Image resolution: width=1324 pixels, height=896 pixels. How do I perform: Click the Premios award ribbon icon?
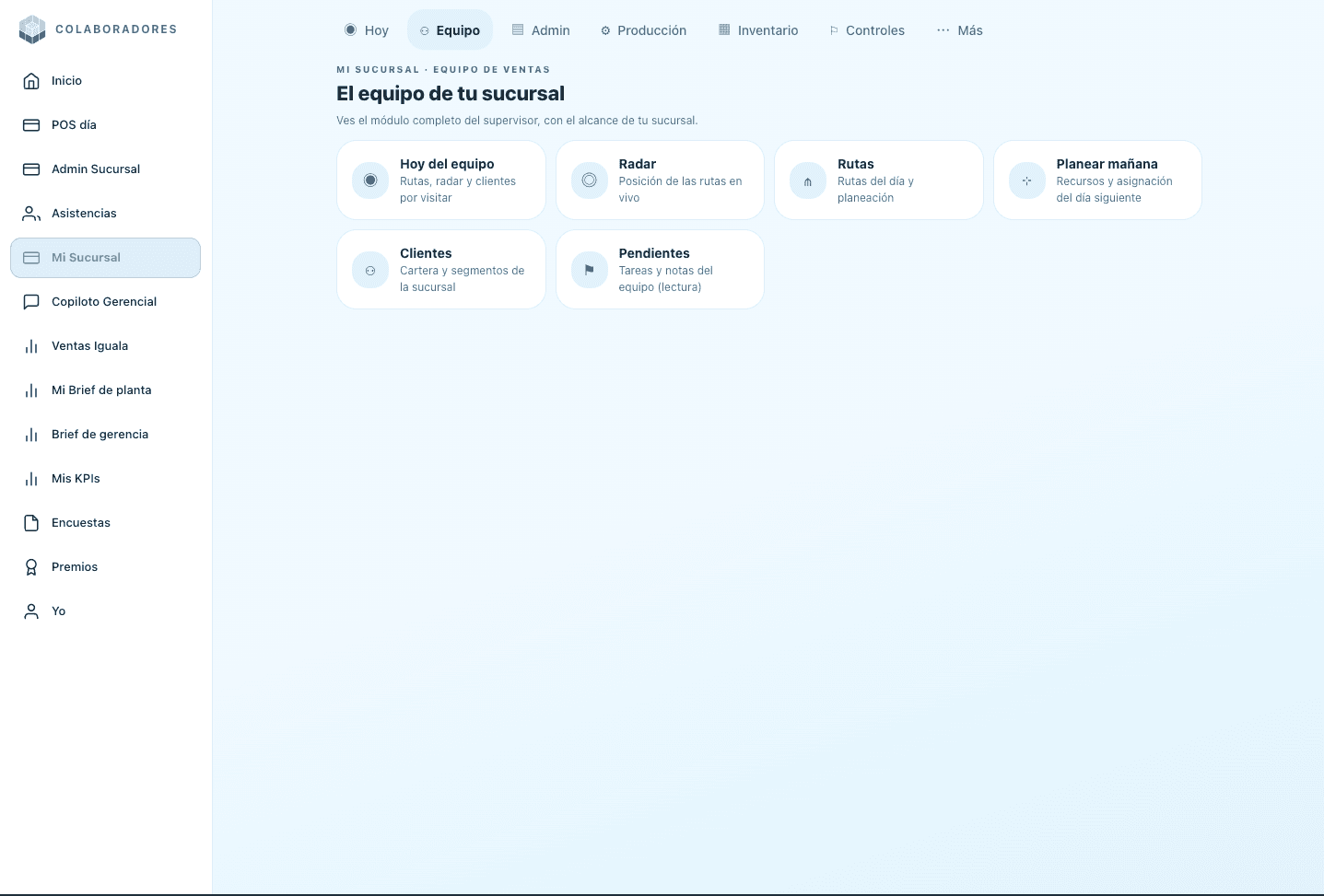click(31, 567)
